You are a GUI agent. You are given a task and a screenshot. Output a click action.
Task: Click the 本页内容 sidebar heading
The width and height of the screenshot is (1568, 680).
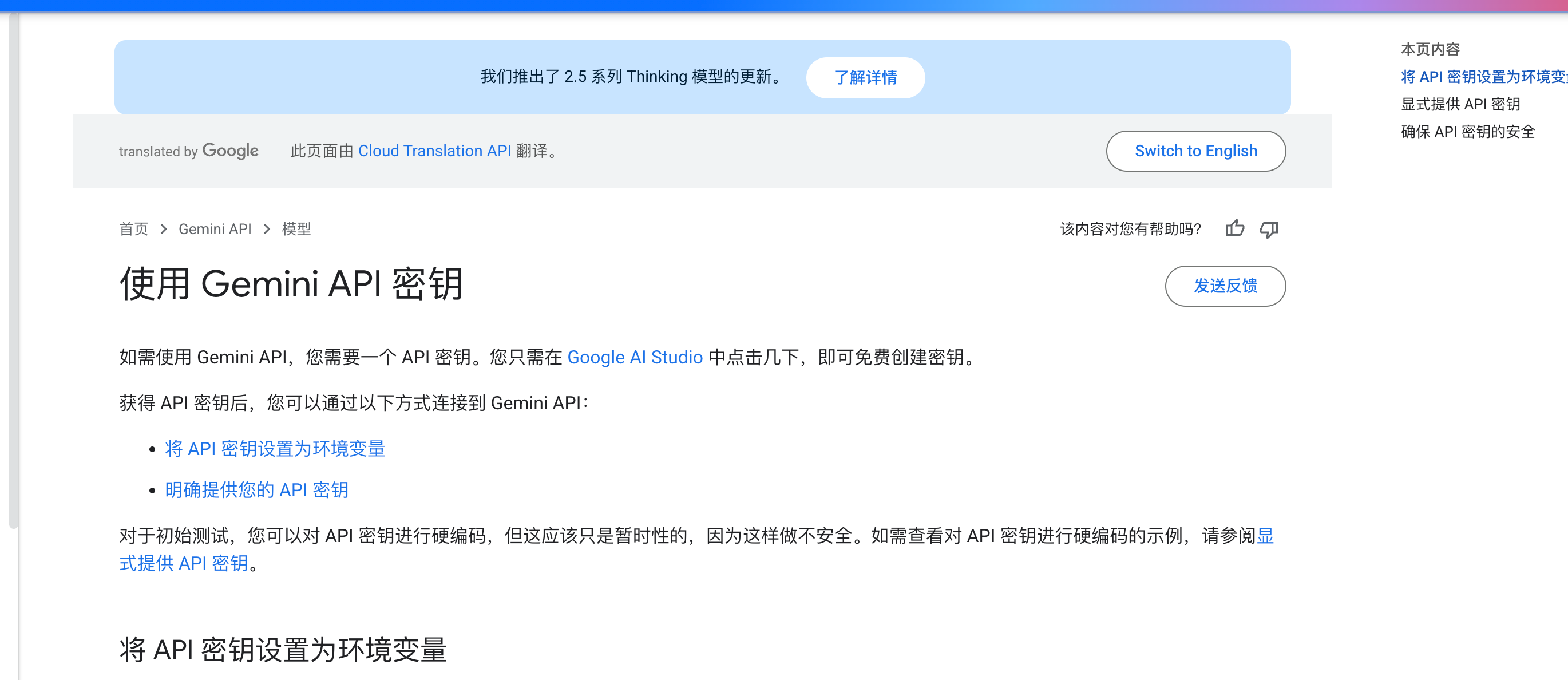(x=1430, y=49)
